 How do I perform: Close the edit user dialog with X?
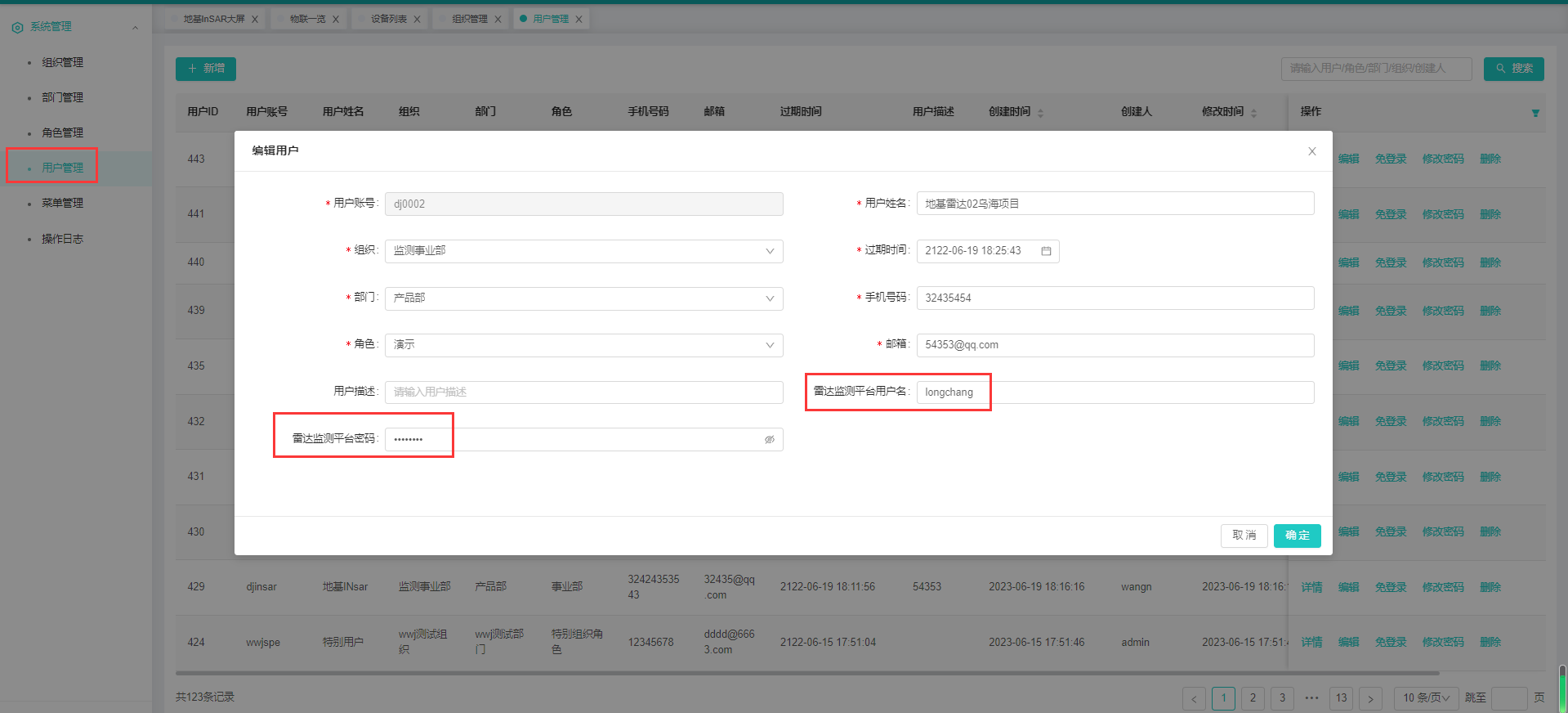coord(1311,151)
